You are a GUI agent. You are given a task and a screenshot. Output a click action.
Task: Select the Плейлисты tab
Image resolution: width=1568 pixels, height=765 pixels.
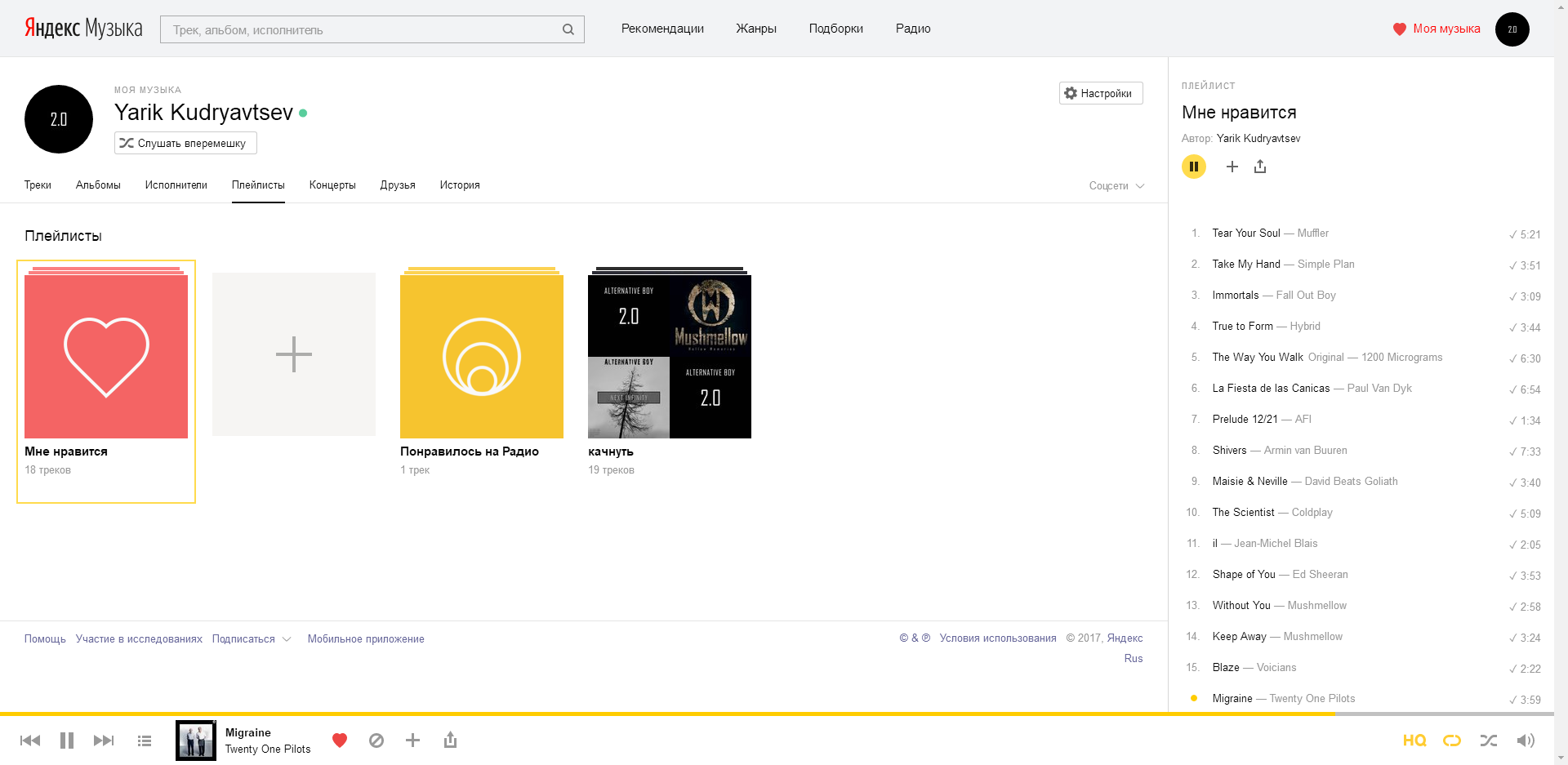tap(258, 185)
